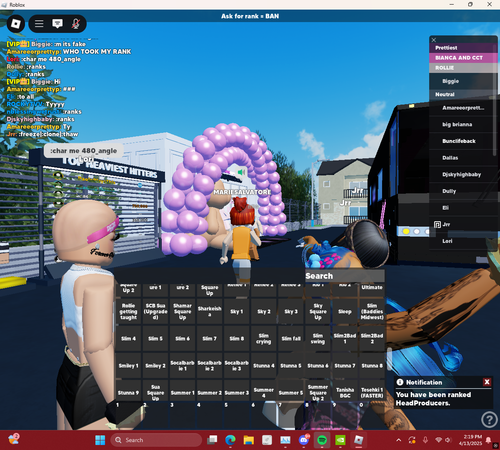Play the Sua Square Up animation
The width and height of the screenshot is (500, 450).
tap(155, 390)
